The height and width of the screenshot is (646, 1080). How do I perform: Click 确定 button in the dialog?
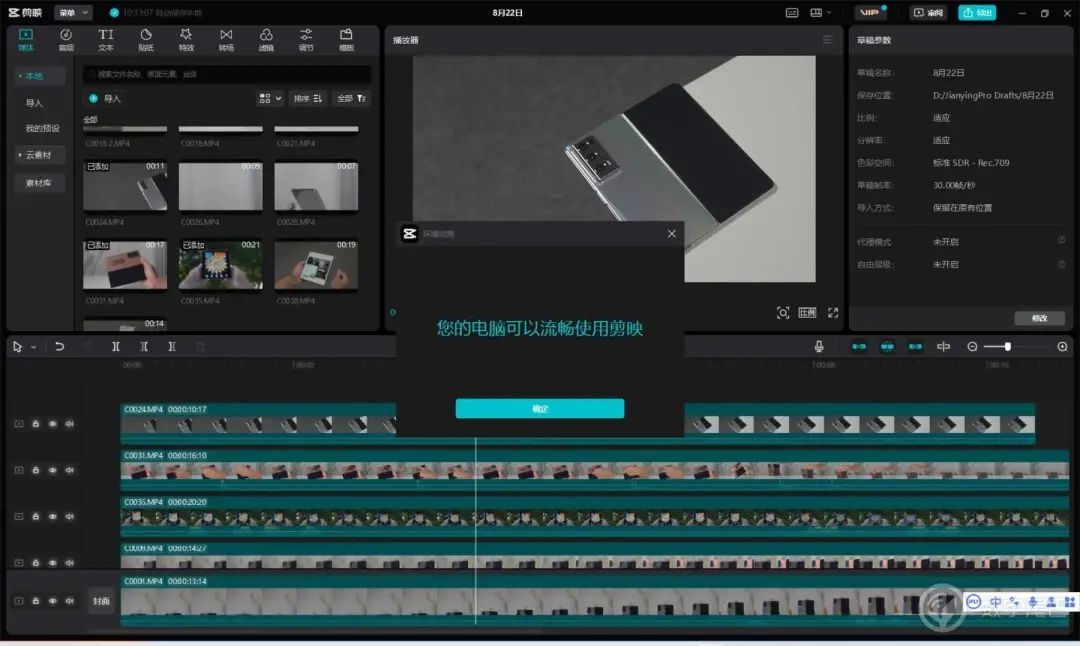click(540, 408)
